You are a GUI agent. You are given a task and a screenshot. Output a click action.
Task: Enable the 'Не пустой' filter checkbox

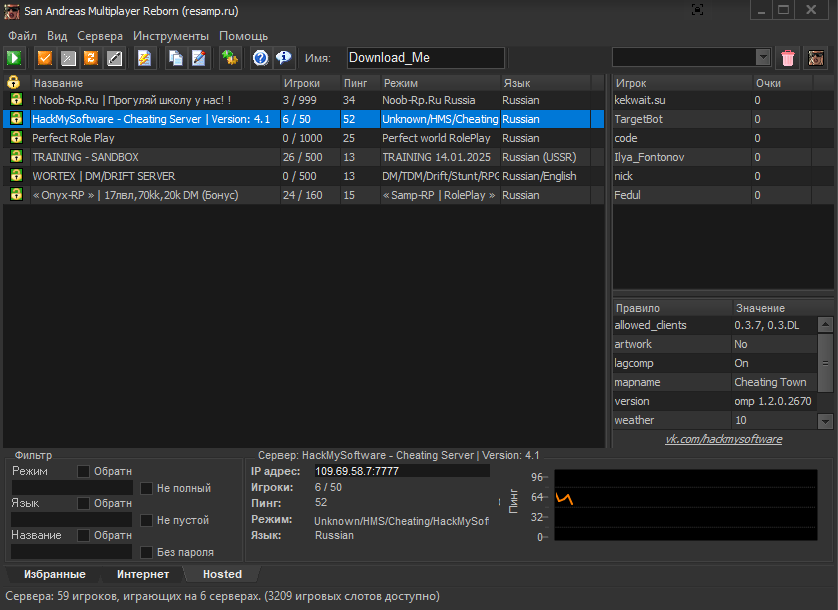tap(147, 520)
